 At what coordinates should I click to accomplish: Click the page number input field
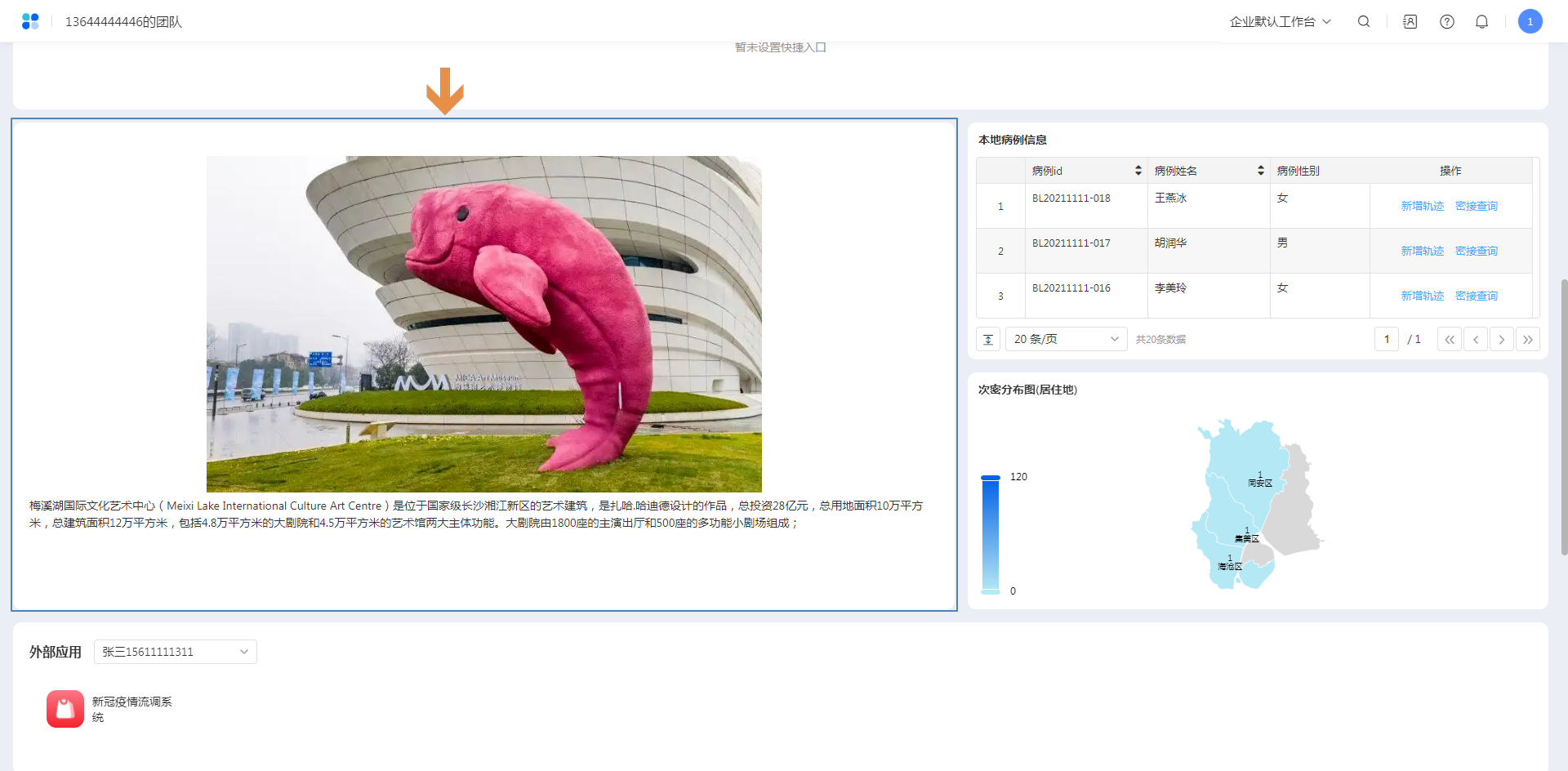(1386, 339)
